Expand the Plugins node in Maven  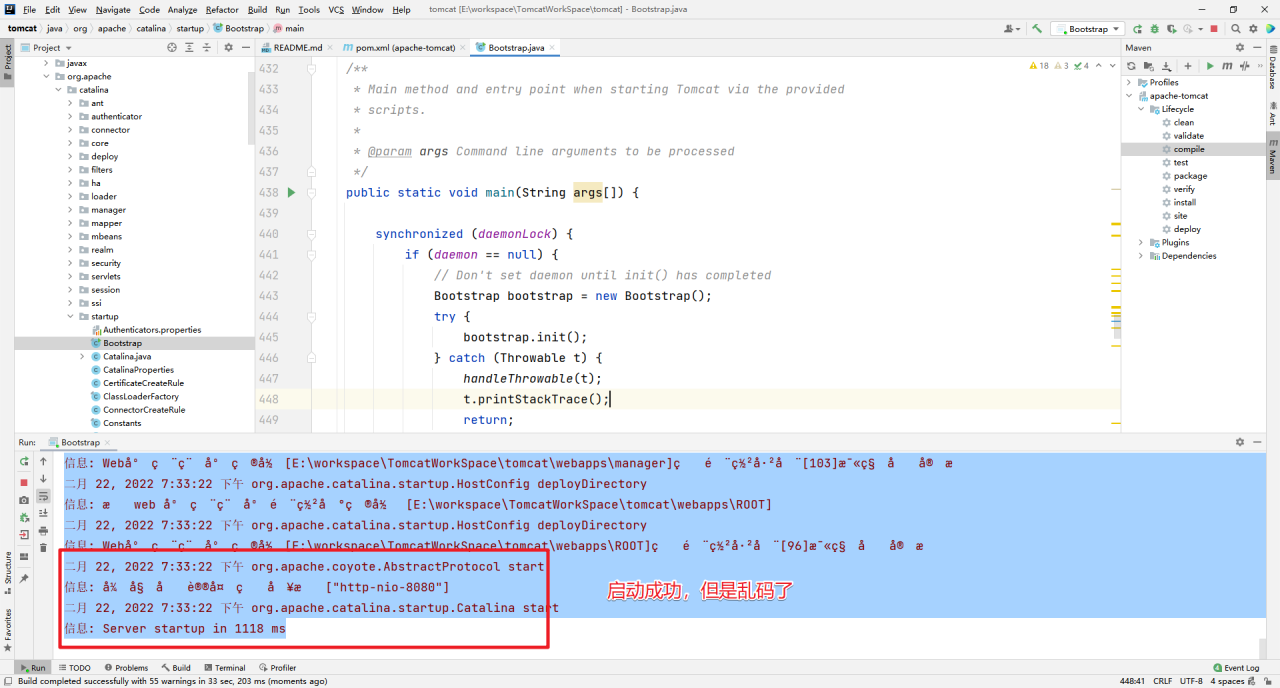point(1141,242)
